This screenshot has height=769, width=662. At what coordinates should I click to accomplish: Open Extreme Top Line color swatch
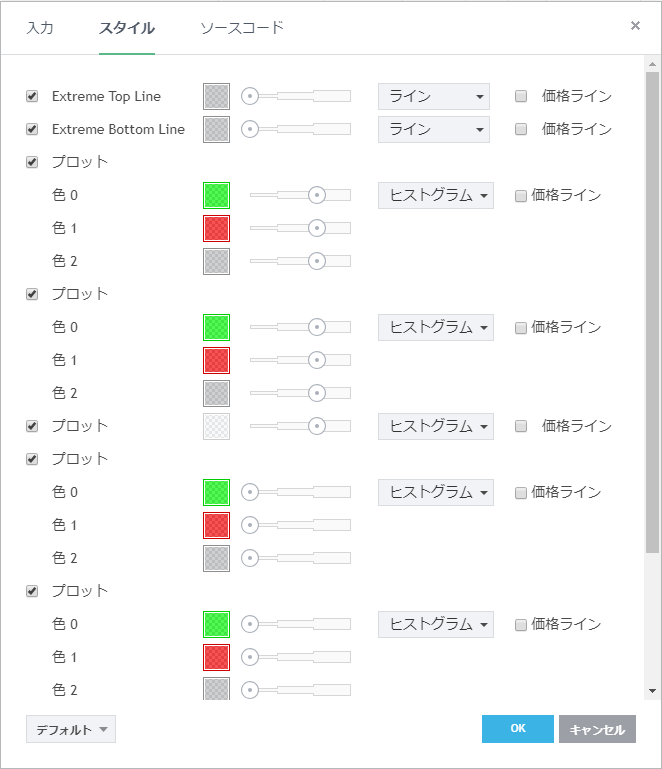pyautogui.click(x=216, y=96)
